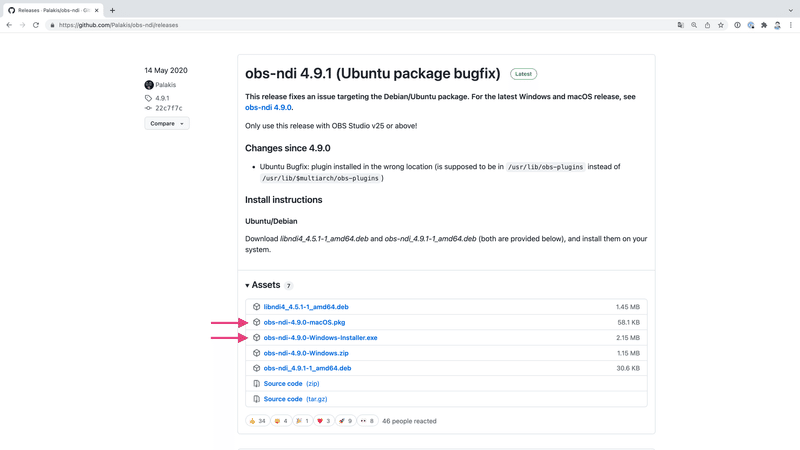Open the translate page icon

point(681,25)
